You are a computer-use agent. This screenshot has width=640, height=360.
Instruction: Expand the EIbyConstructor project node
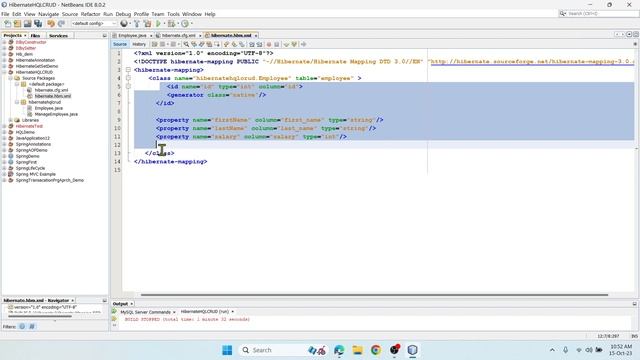(x=4, y=42)
